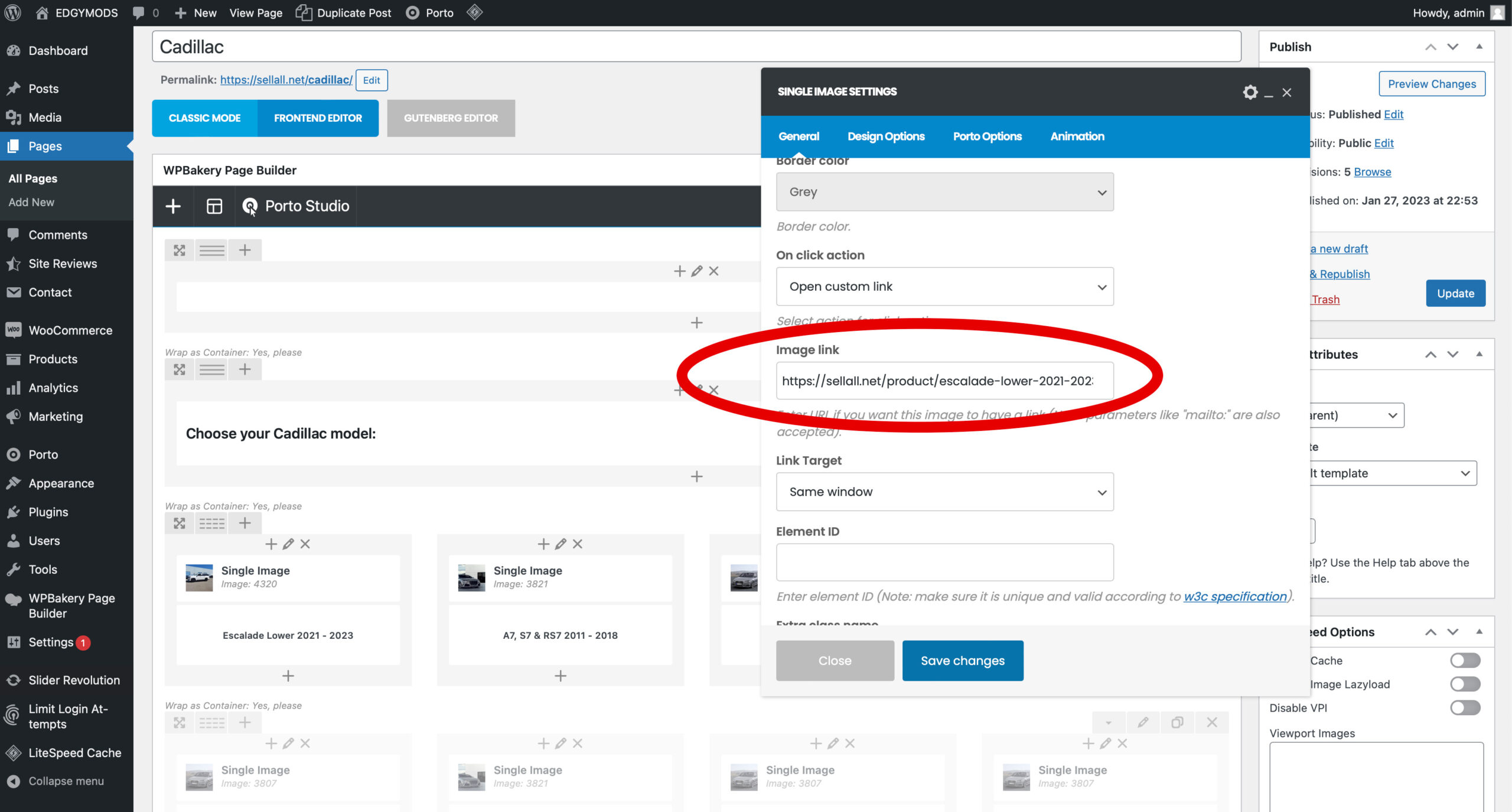Click the Porto diamond icon in admin bar

pyautogui.click(x=474, y=12)
